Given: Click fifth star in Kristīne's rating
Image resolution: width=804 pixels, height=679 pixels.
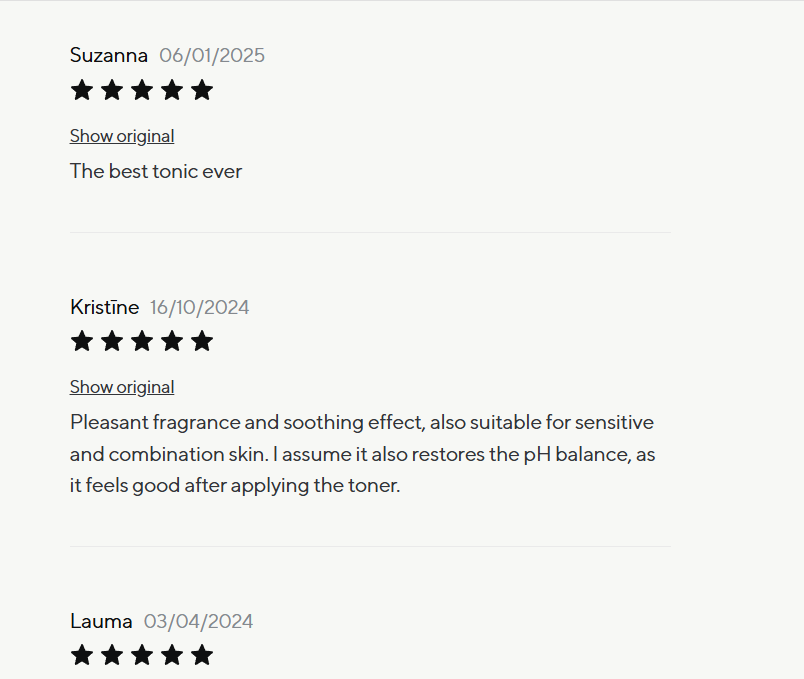Looking at the screenshot, I should point(202,342).
